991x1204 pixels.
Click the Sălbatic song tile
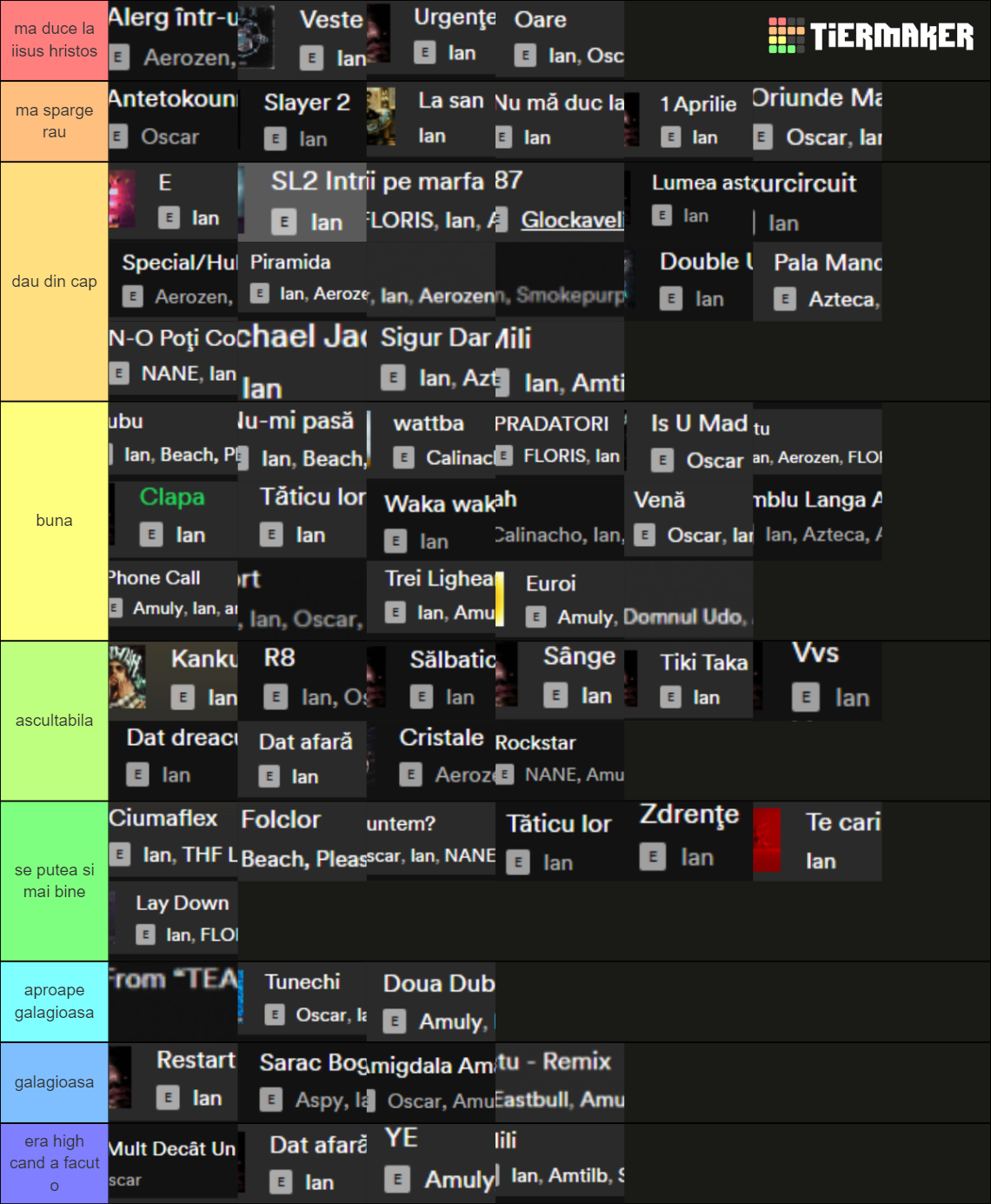tap(430, 681)
